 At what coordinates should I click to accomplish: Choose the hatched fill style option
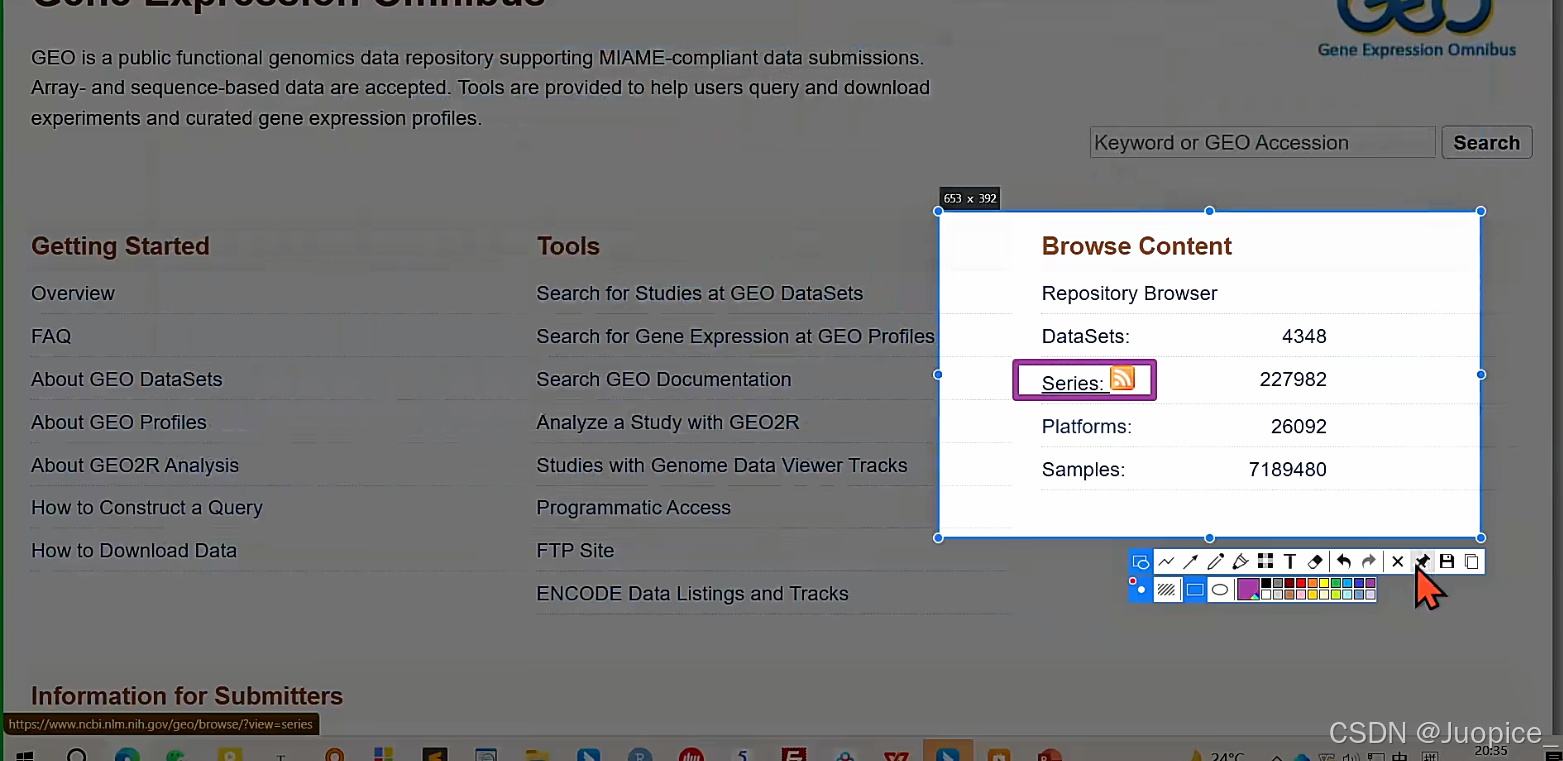point(1167,590)
